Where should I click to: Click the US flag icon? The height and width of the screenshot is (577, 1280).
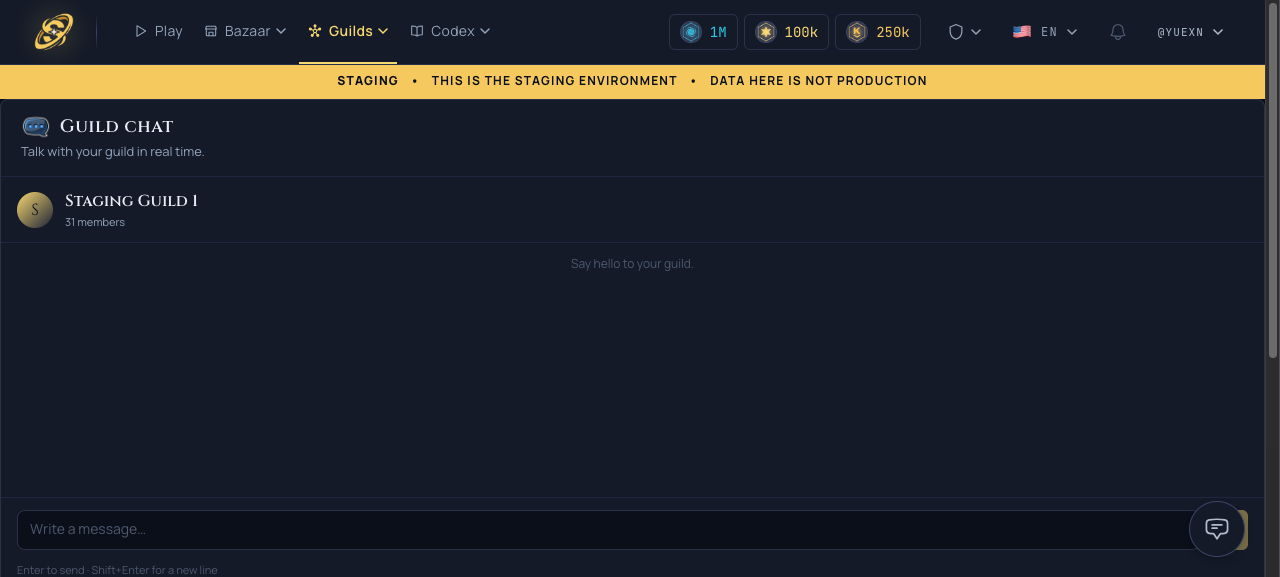click(x=1022, y=32)
